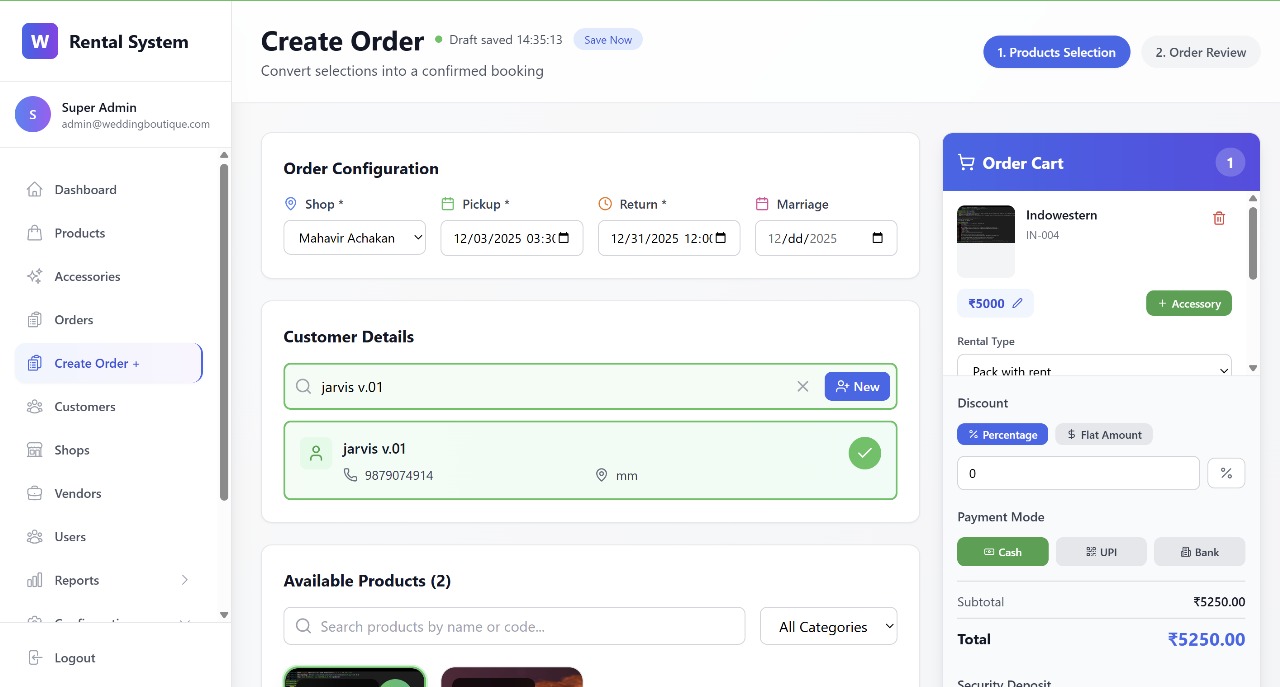Switch discount to Flat Amount

[1104, 434]
